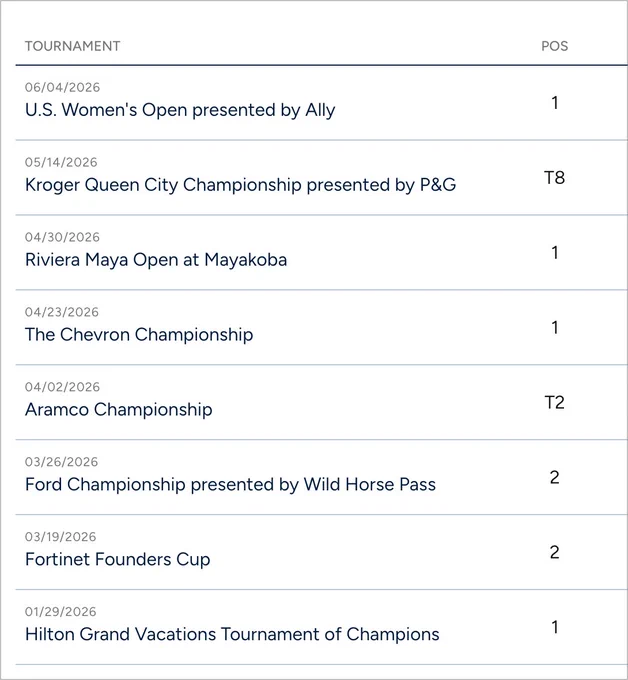Click date 01/29/2026 above Hilton Grand Vacations

coord(61,611)
